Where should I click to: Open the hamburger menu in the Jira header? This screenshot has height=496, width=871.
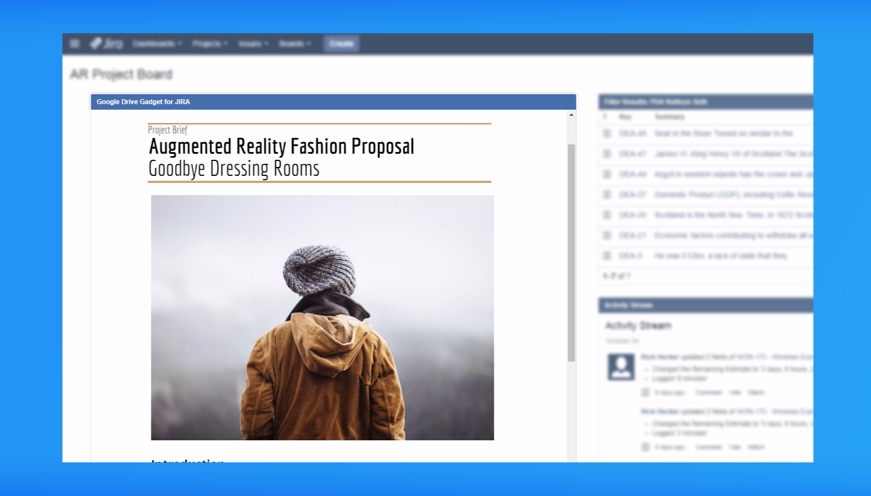click(74, 43)
